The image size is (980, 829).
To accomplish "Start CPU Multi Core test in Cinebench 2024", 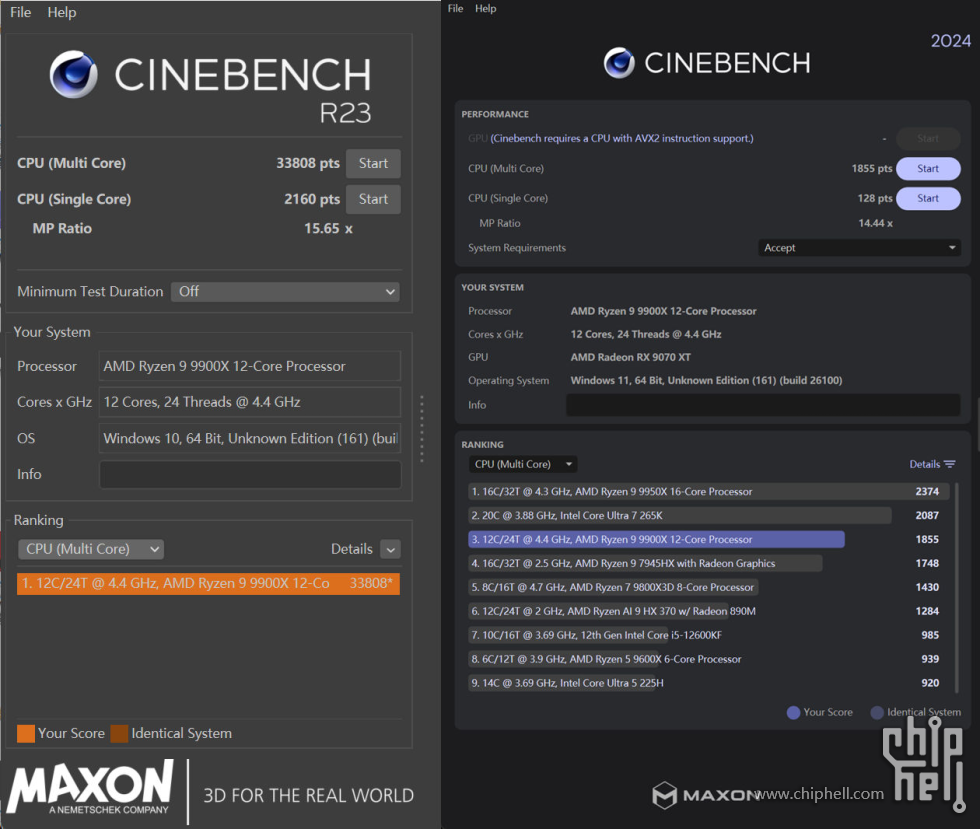I will click(x=928, y=168).
